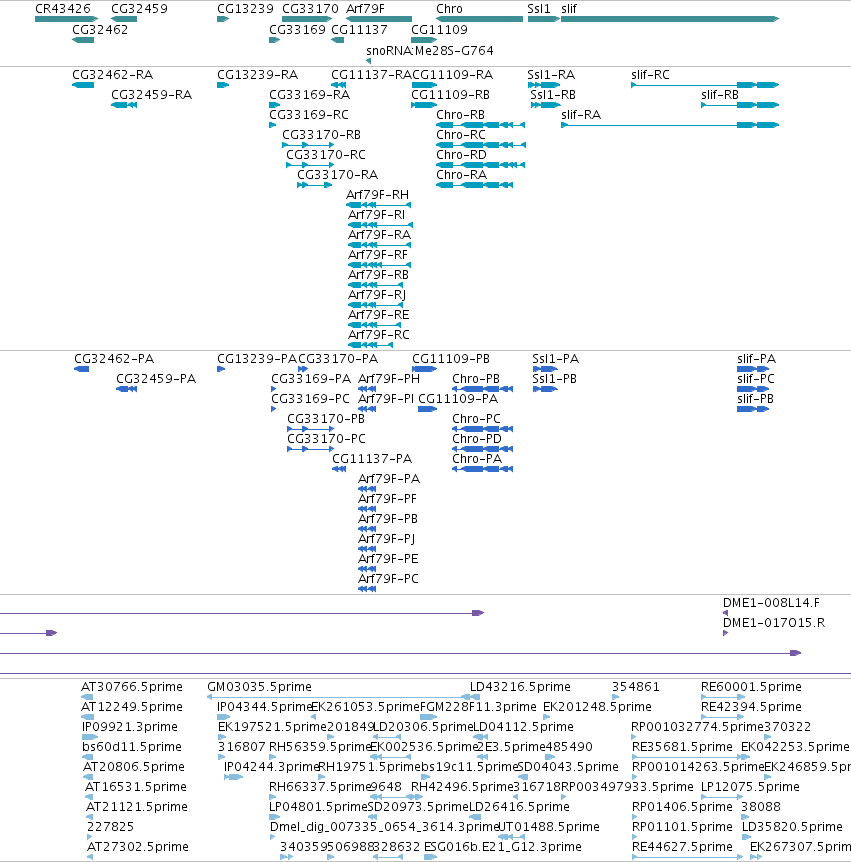The width and height of the screenshot is (851, 862).
Task: Select the CR43426 gene label
Action: (x=63, y=9)
